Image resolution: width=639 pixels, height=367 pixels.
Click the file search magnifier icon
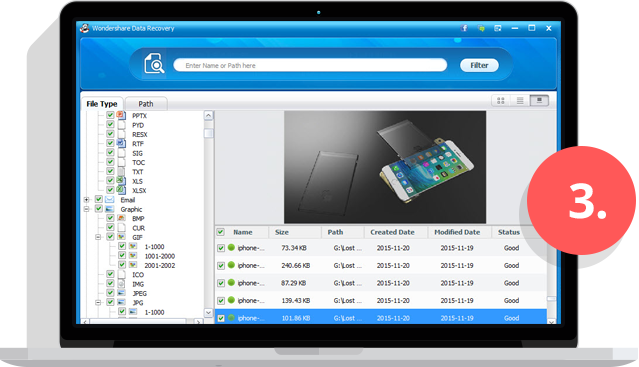click(154, 64)
